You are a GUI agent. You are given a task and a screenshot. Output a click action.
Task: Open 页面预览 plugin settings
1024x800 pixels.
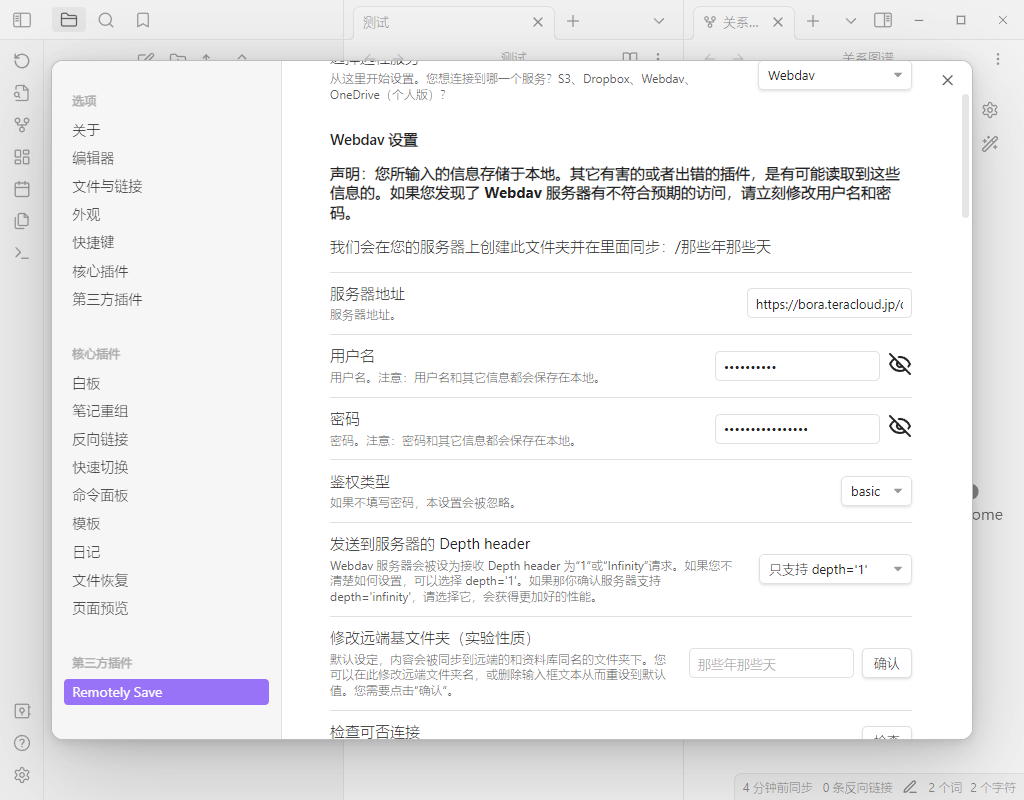pos(100,608)
